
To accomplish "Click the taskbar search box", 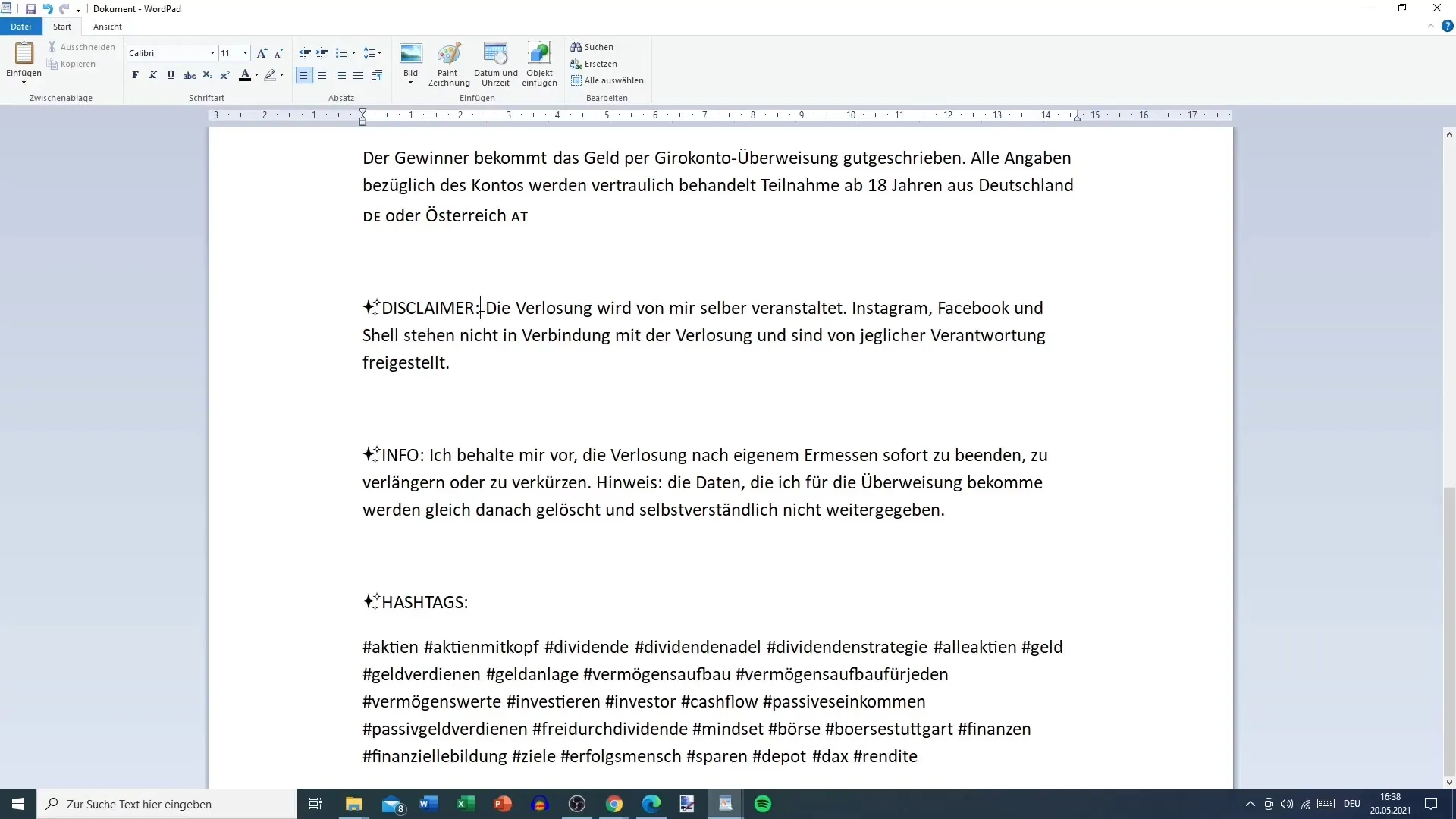I will point(167,804).
